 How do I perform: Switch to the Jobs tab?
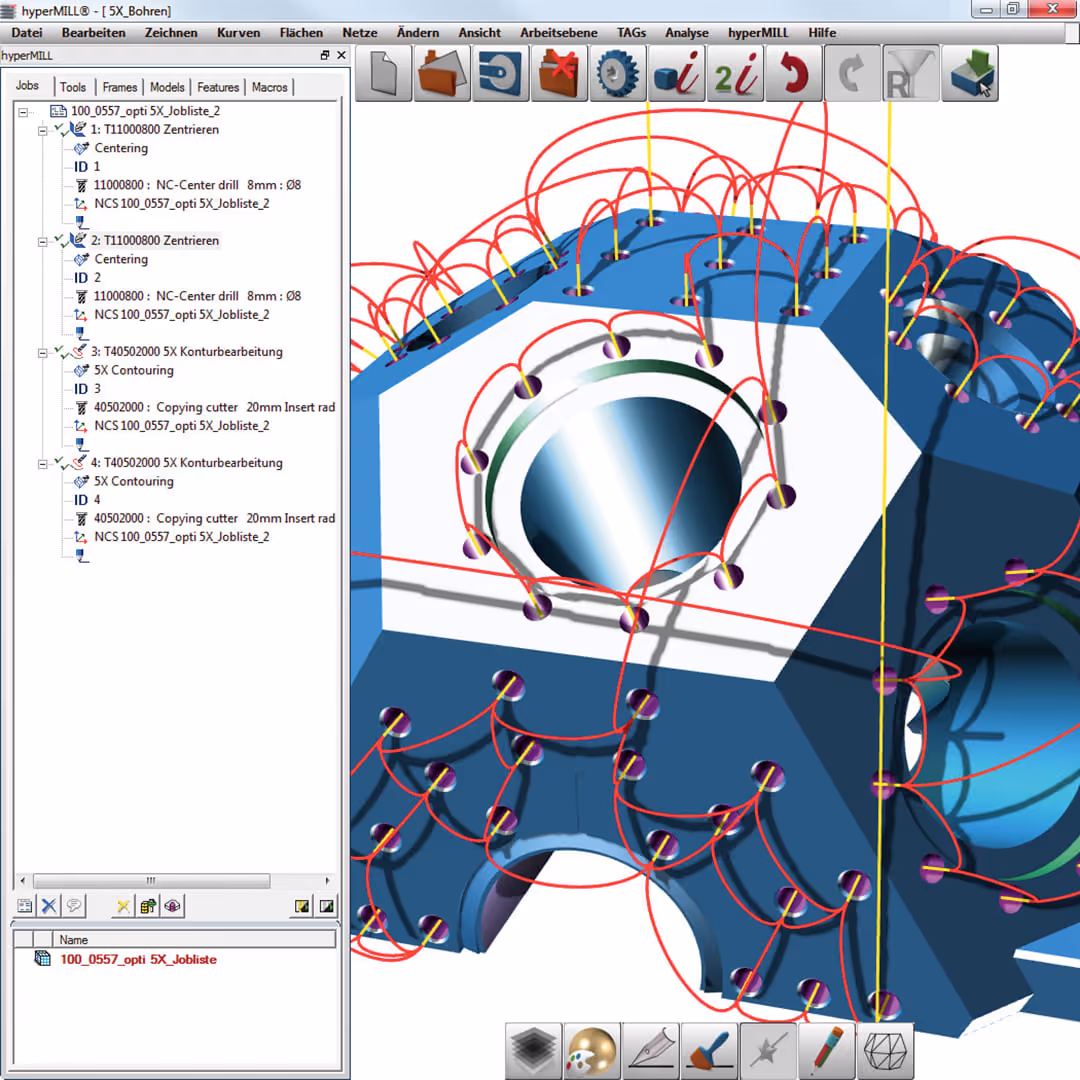28,85
